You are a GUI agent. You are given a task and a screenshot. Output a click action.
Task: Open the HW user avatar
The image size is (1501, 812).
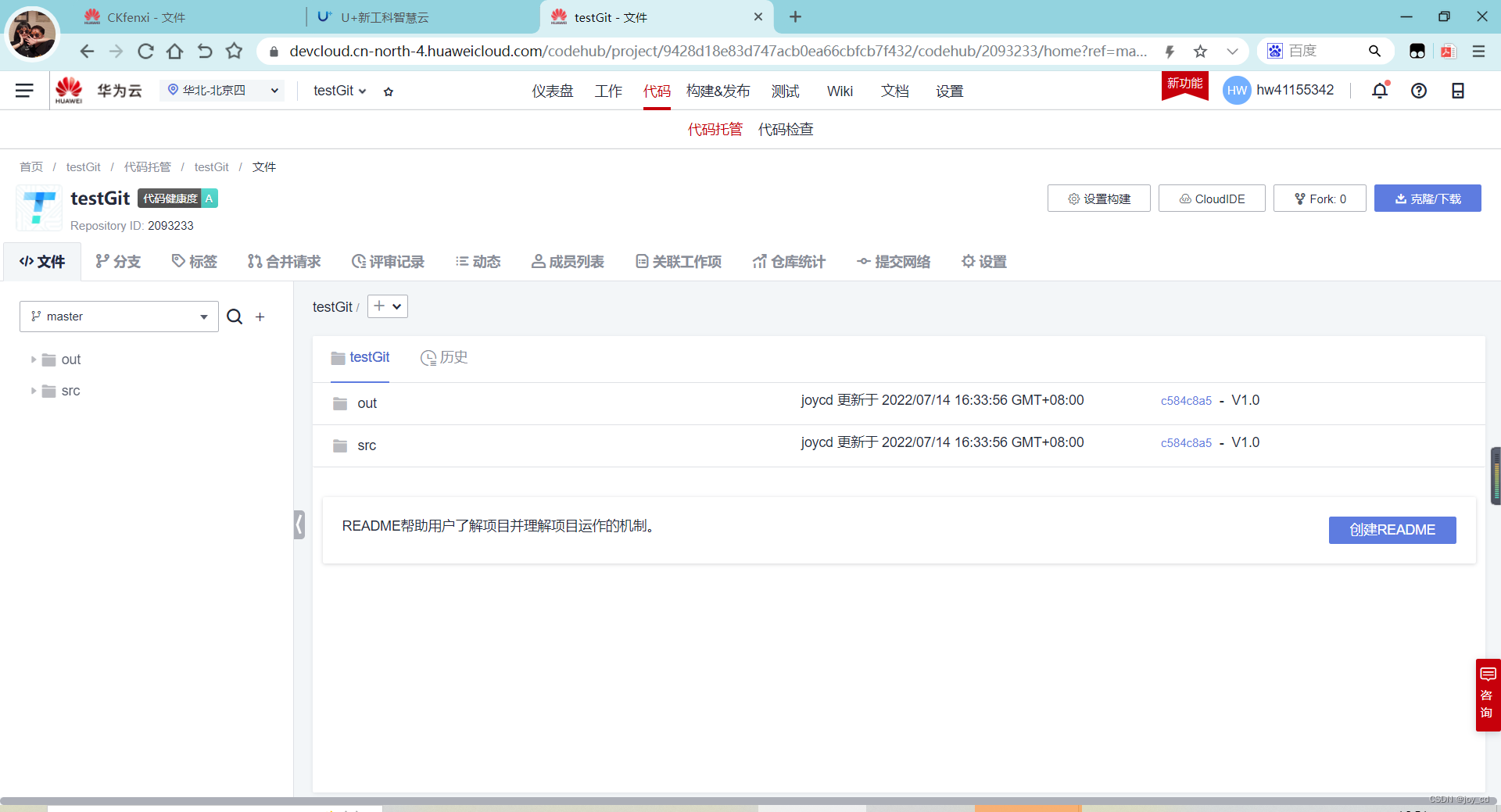(1237, 91)
